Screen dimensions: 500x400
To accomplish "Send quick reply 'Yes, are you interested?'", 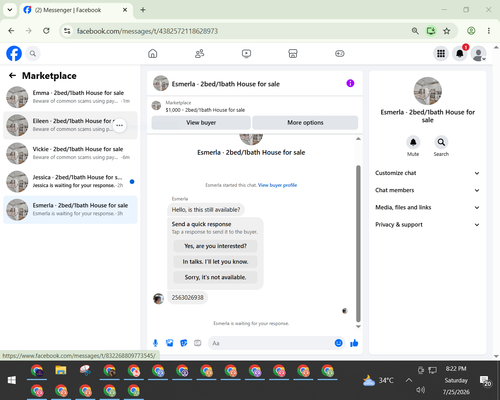I will [215, 246].
